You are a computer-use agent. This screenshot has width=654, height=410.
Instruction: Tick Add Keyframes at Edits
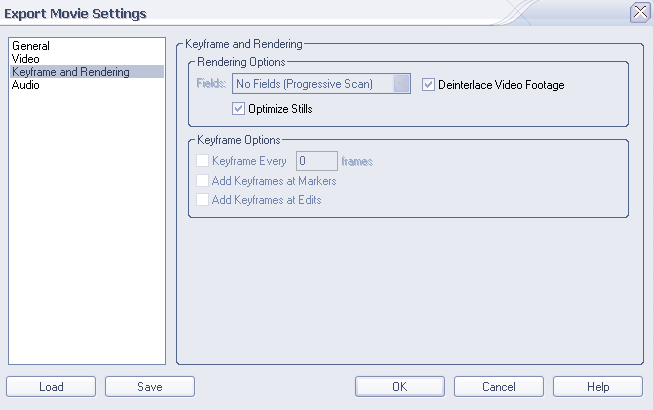[202, 200]
